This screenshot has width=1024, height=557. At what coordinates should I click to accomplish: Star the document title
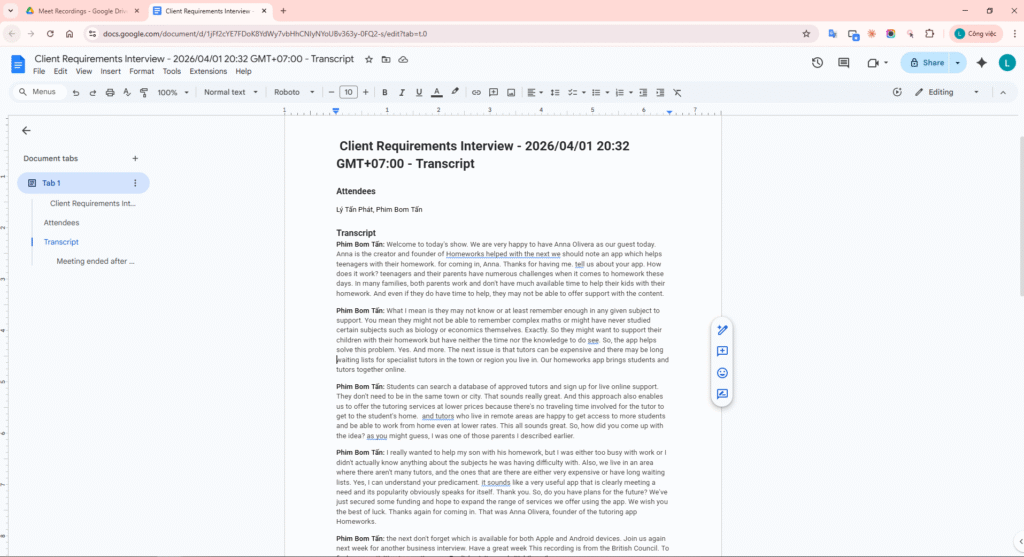point(369,60)
